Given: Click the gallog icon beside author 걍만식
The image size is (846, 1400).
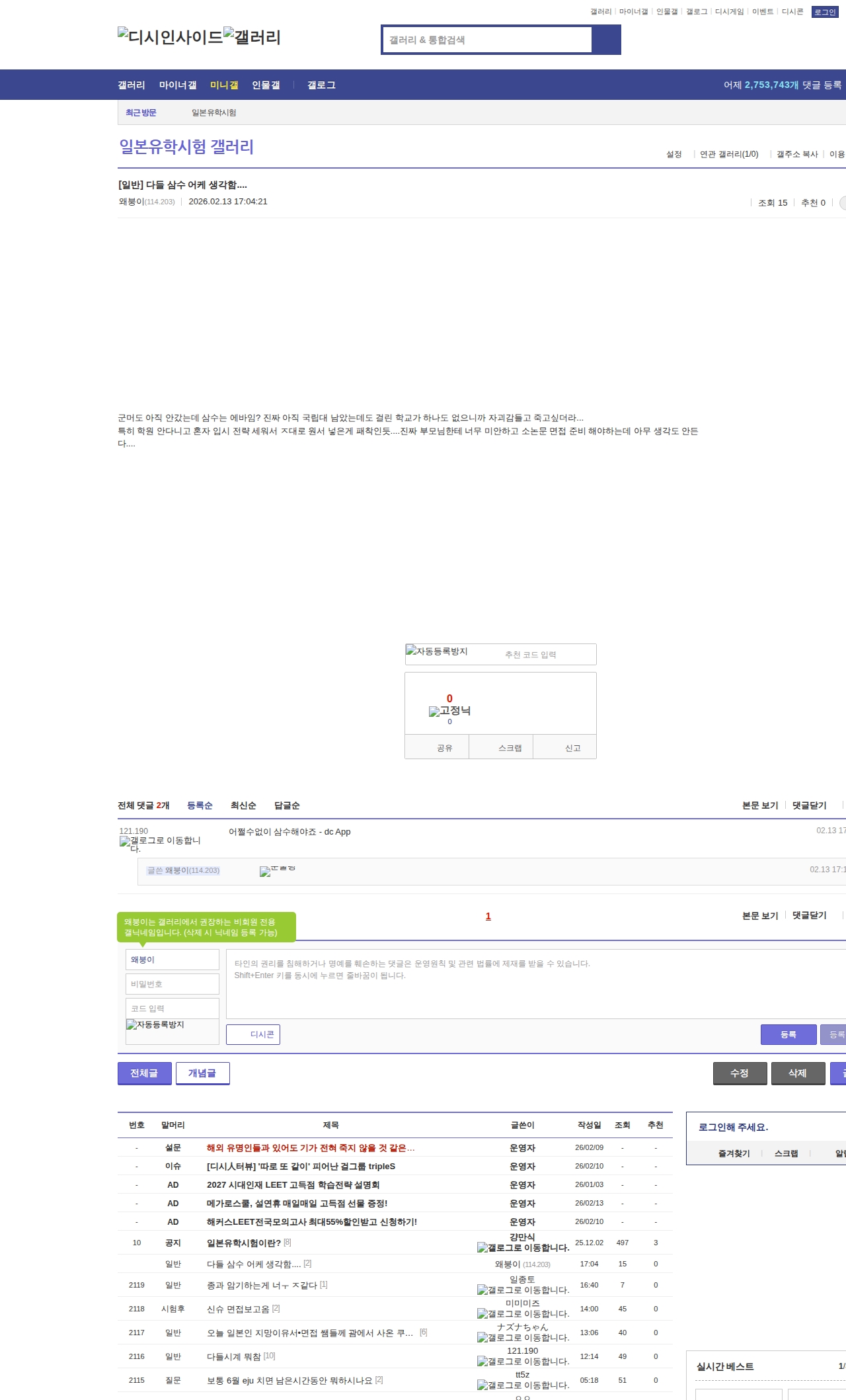Looking at the screenshot, I should pyautogui.click(x=522, y=1247).
